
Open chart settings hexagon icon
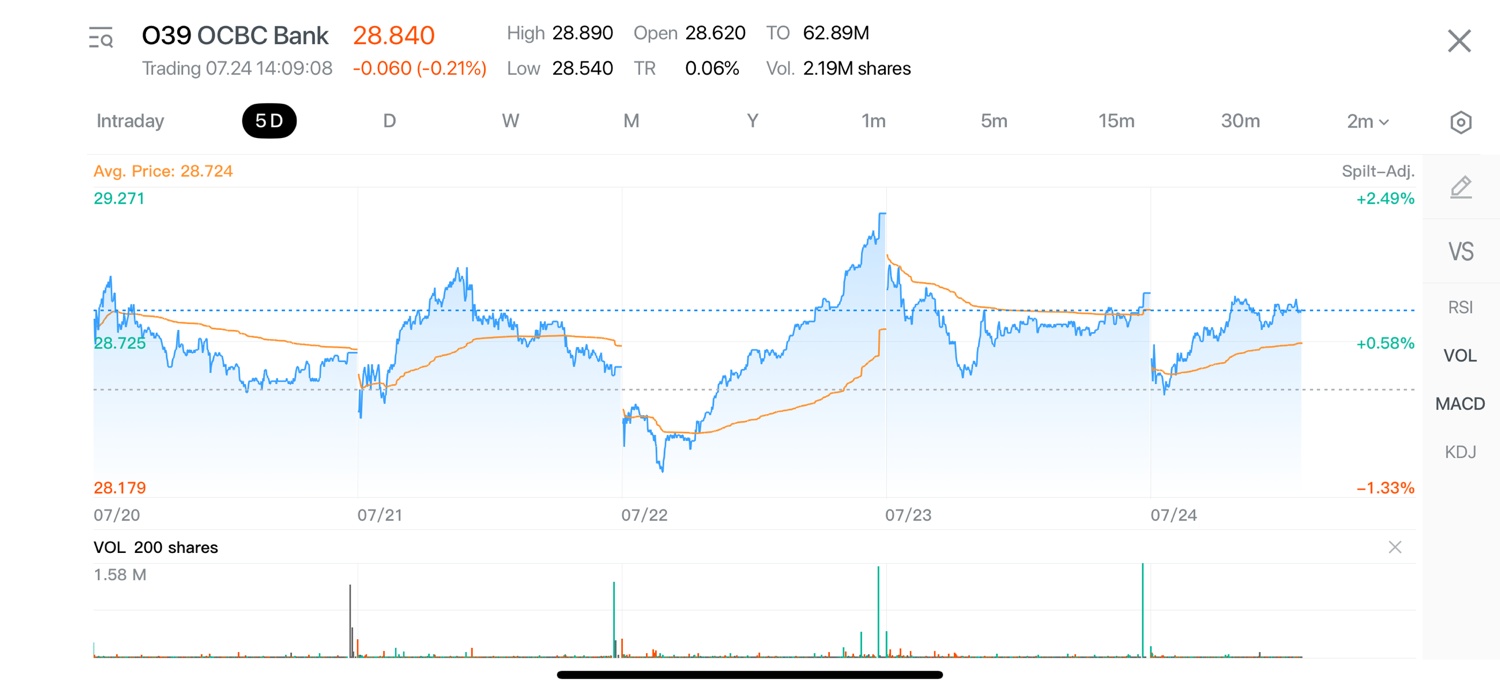coord(1460,122)
